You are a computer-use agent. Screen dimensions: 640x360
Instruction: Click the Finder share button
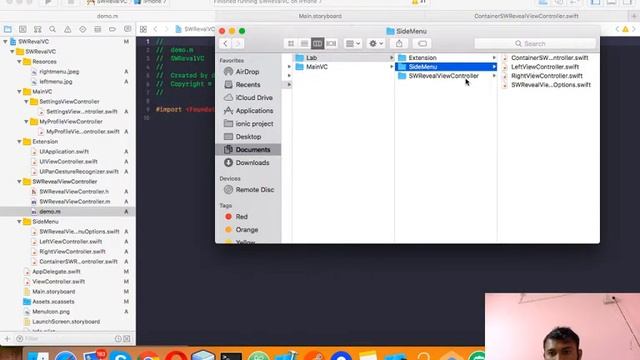[399, 43]
